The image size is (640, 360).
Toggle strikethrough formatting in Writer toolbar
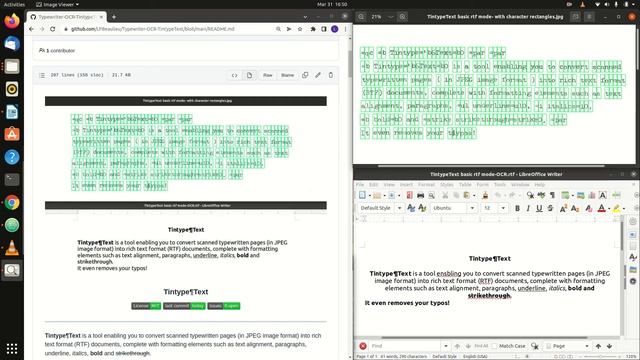550,208
